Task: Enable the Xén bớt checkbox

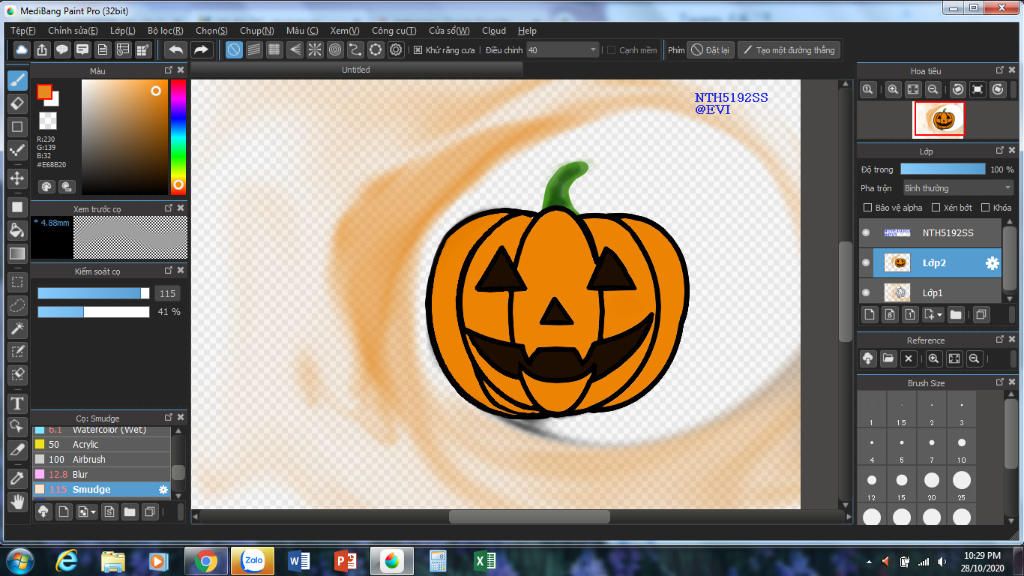Action: 936,208
